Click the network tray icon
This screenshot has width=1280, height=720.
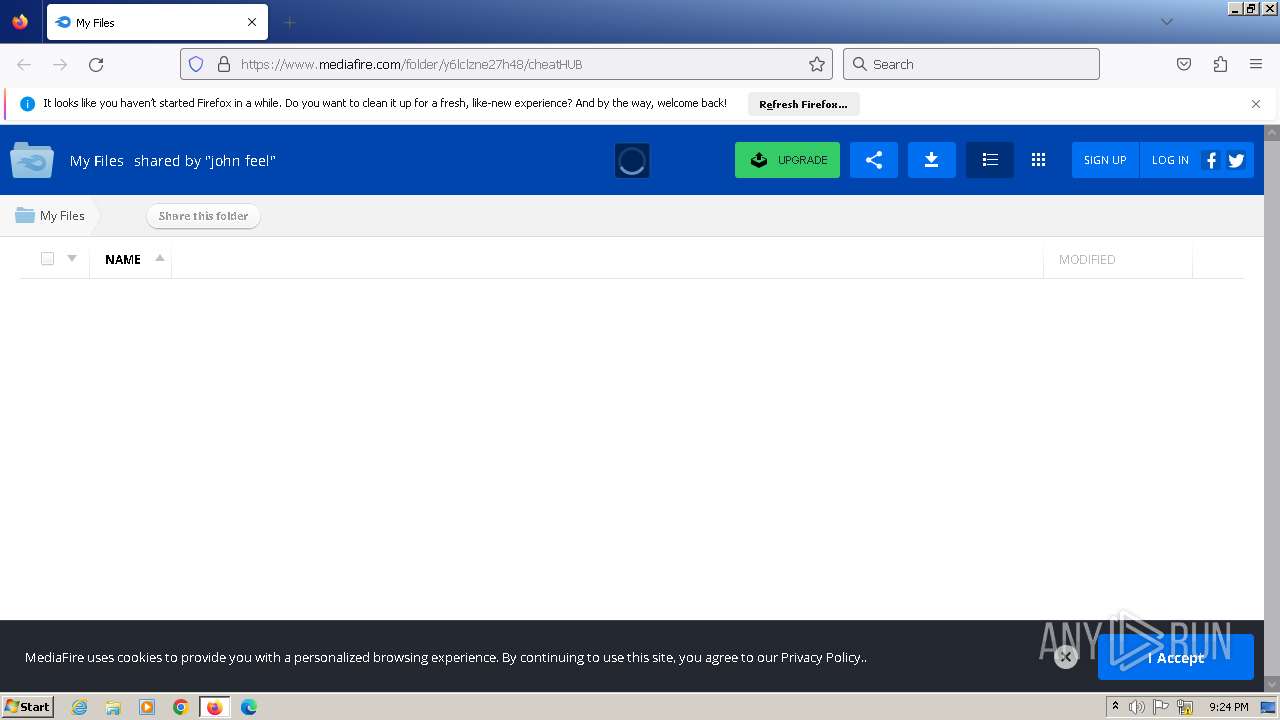[x=1185, y=707]
